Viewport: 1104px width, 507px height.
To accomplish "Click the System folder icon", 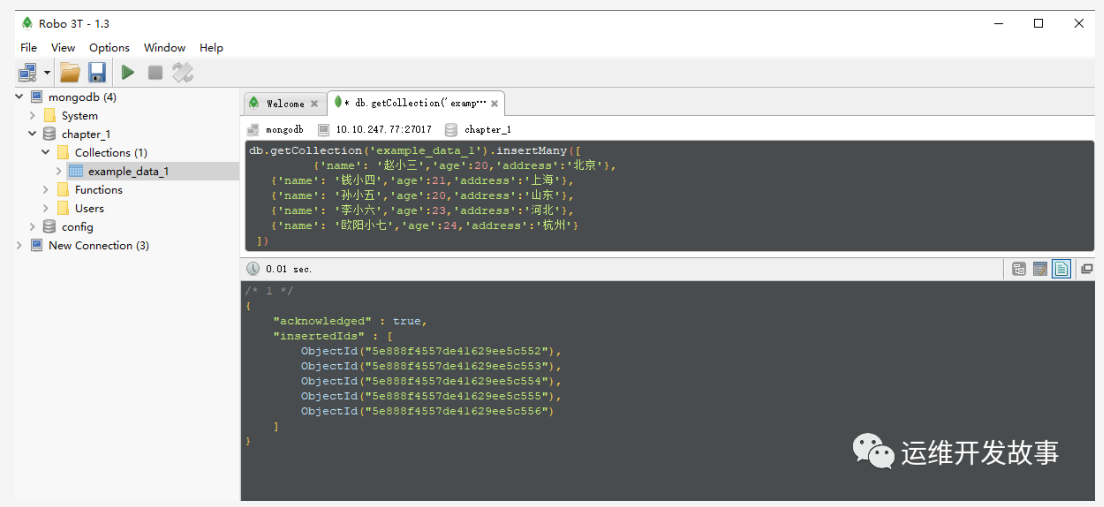I will 49,115.
